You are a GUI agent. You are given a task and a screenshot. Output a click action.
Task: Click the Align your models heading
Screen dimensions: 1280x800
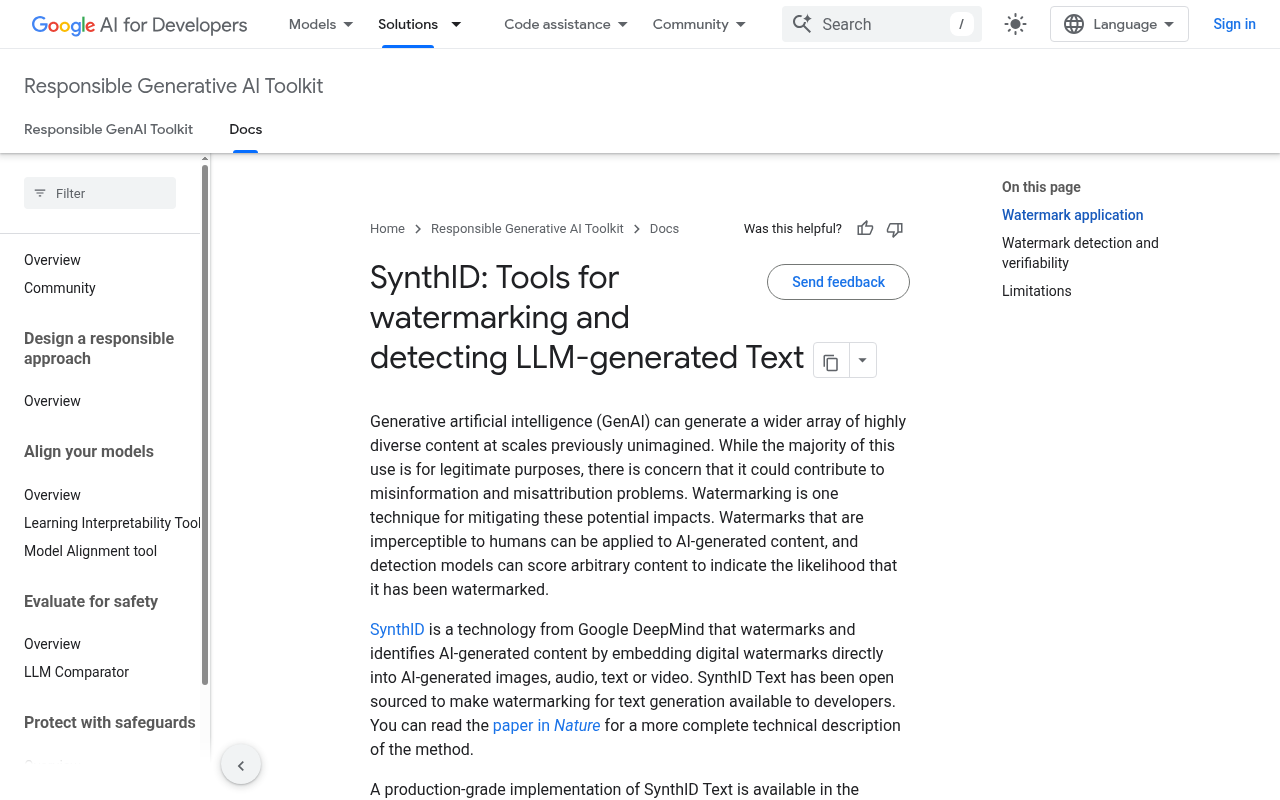[89, 452]
